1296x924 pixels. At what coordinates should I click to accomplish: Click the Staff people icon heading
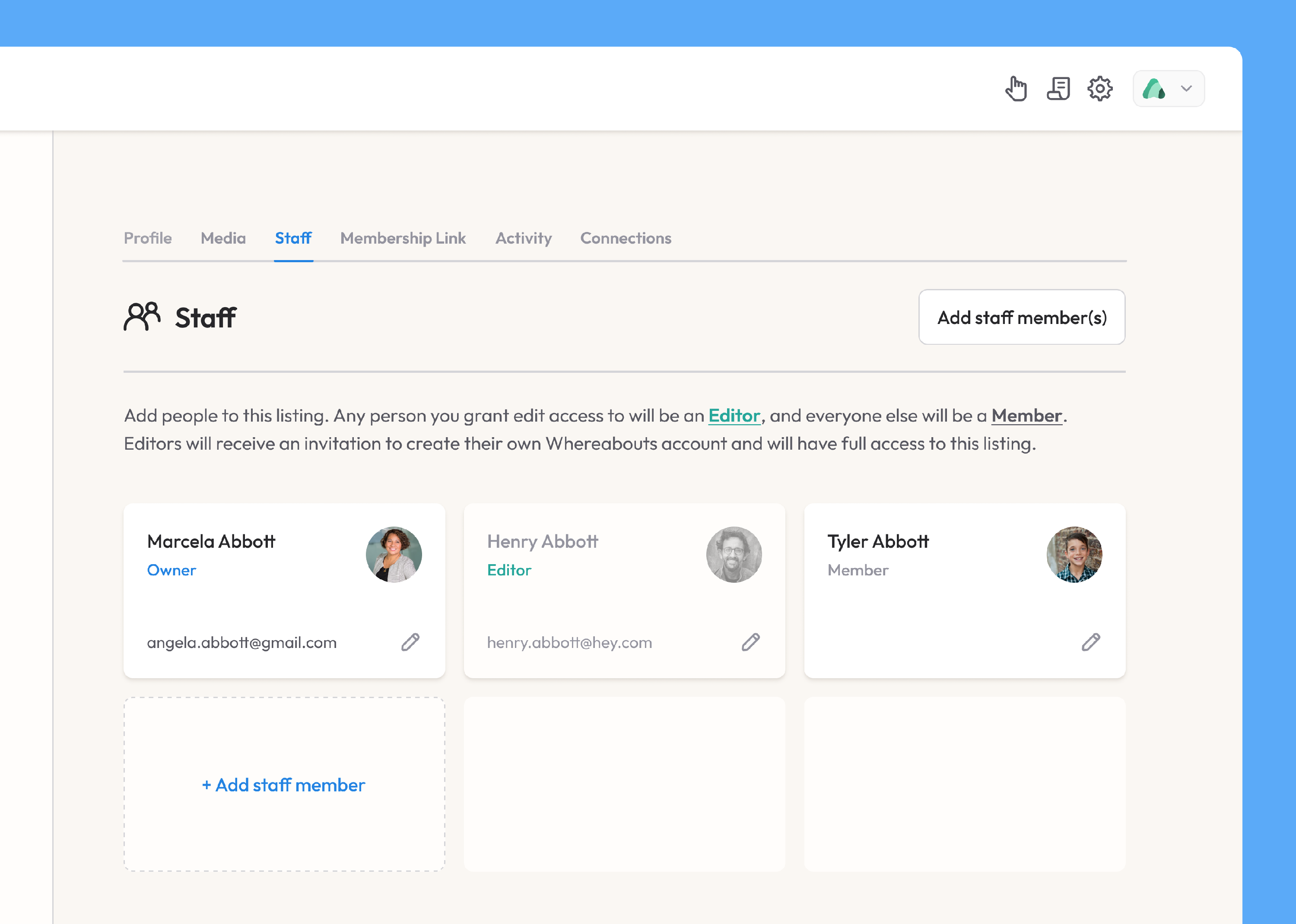coord(142,316)
